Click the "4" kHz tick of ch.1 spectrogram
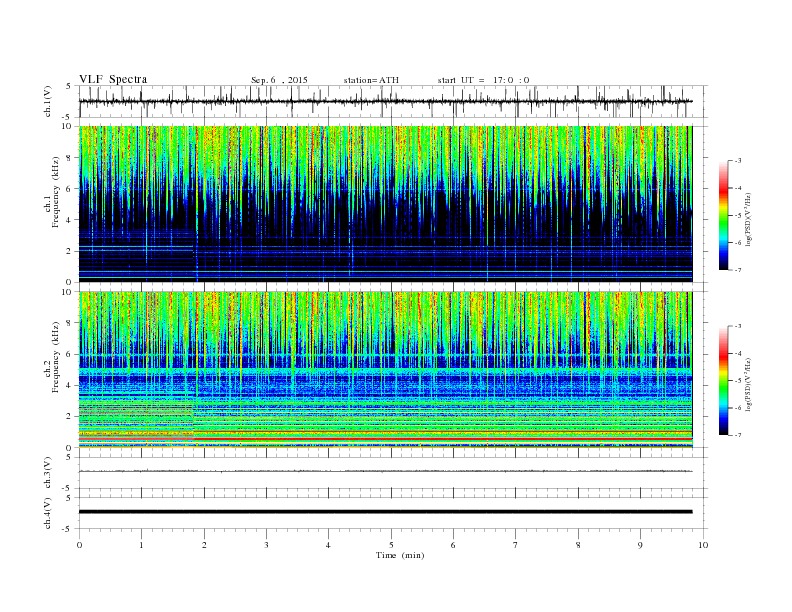The width and height of the screenshot is (792, 612). pyautogui.click(x=69, y=220)
